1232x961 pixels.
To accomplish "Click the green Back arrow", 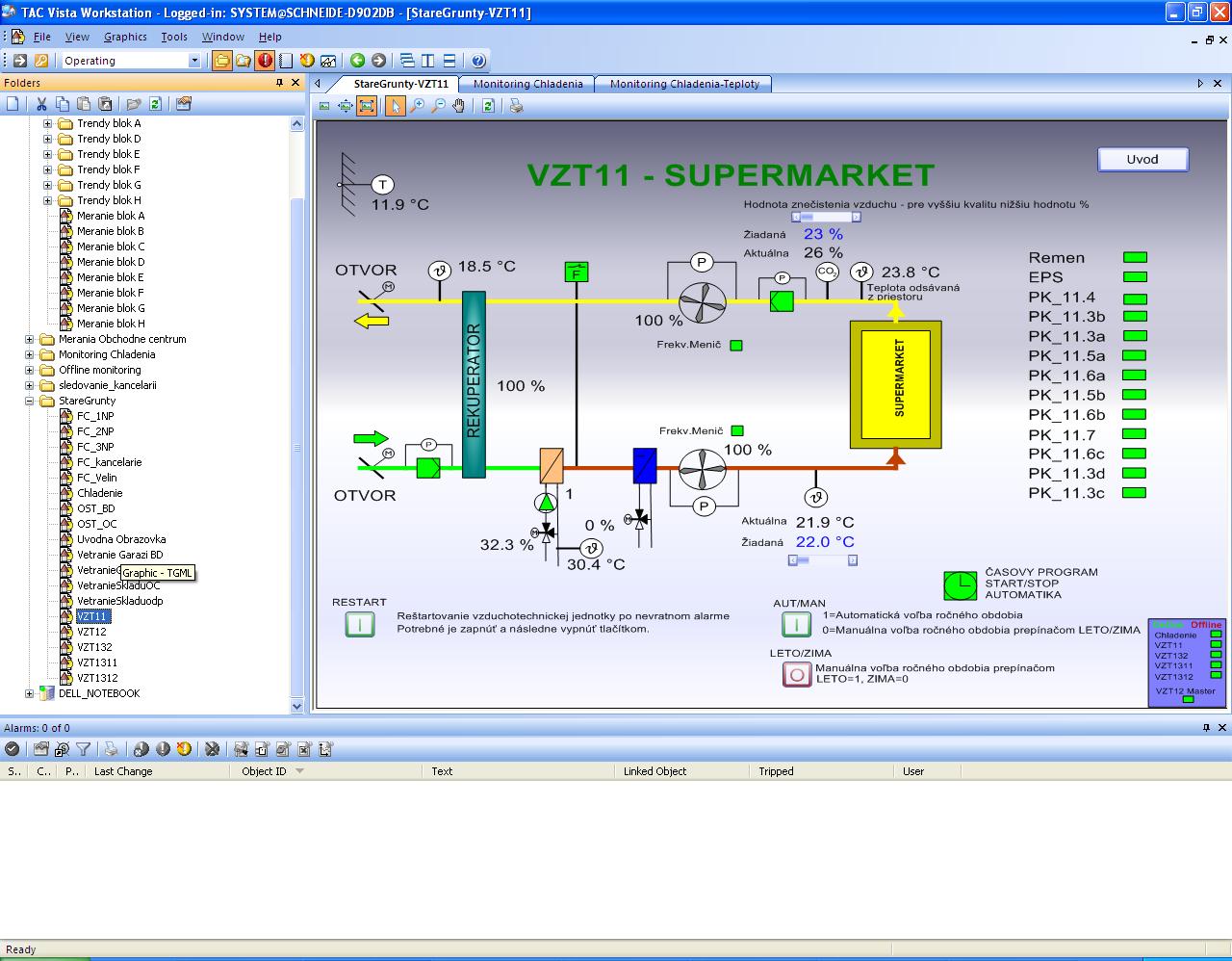I will (358, 61).
